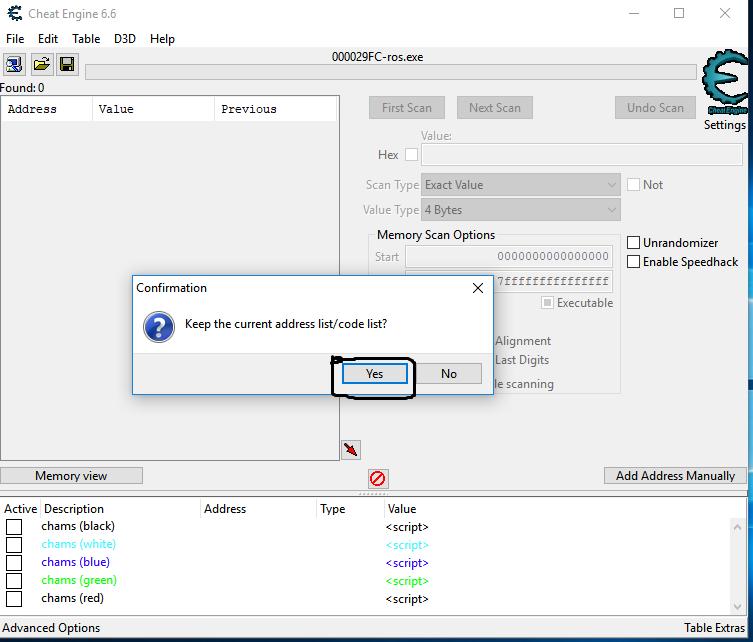Image resolution: width=753 pixels, height=642 pixels.
Task: Open the Table menu
Action: tap(86, 39)
